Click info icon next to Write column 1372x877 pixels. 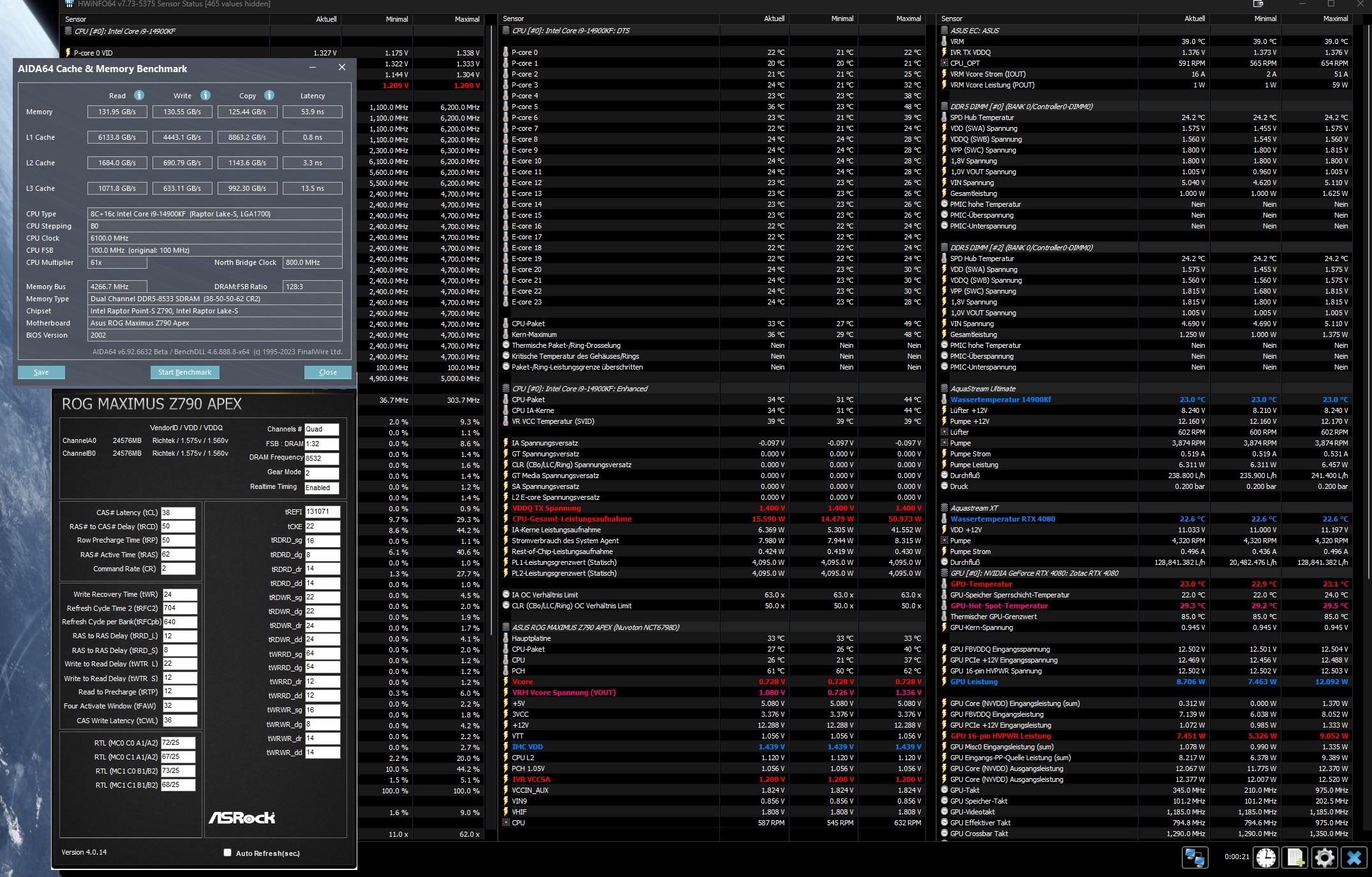tap(205, 95)
